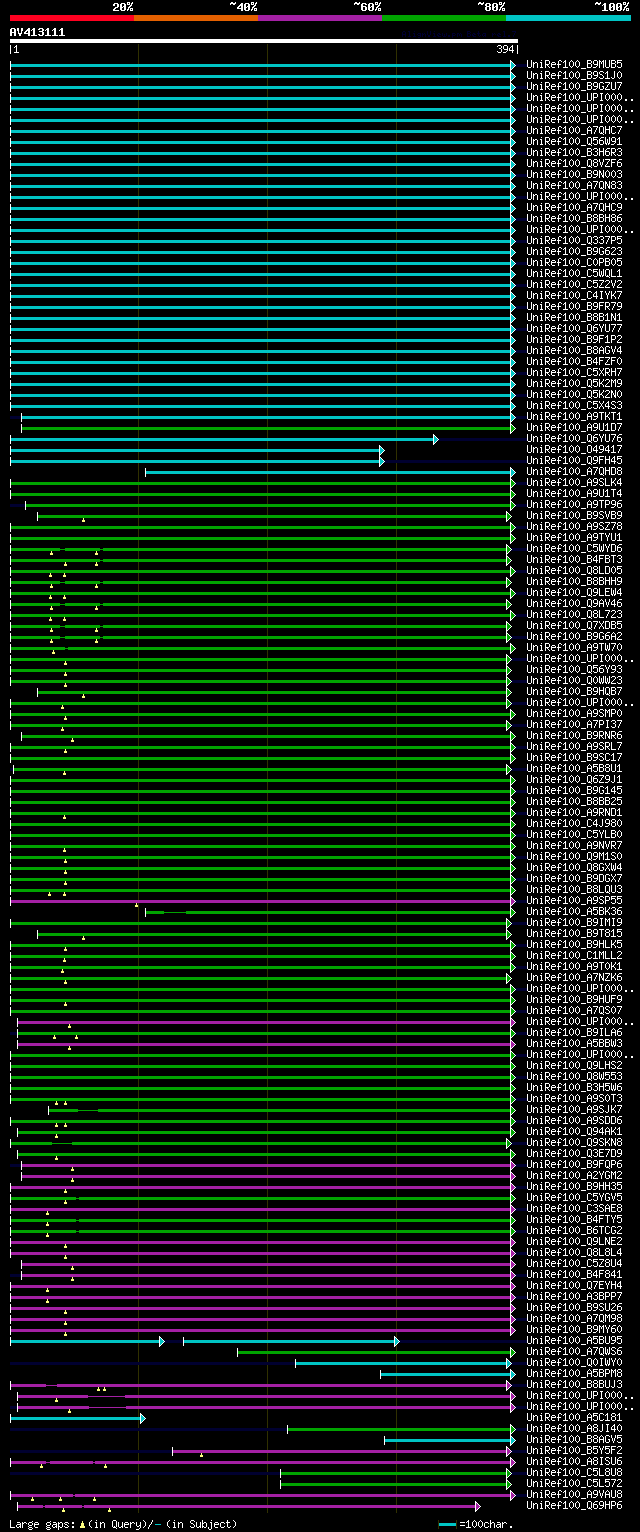
Task: Click the cyan =100char. scale bar
Action: pos(448,1524)
